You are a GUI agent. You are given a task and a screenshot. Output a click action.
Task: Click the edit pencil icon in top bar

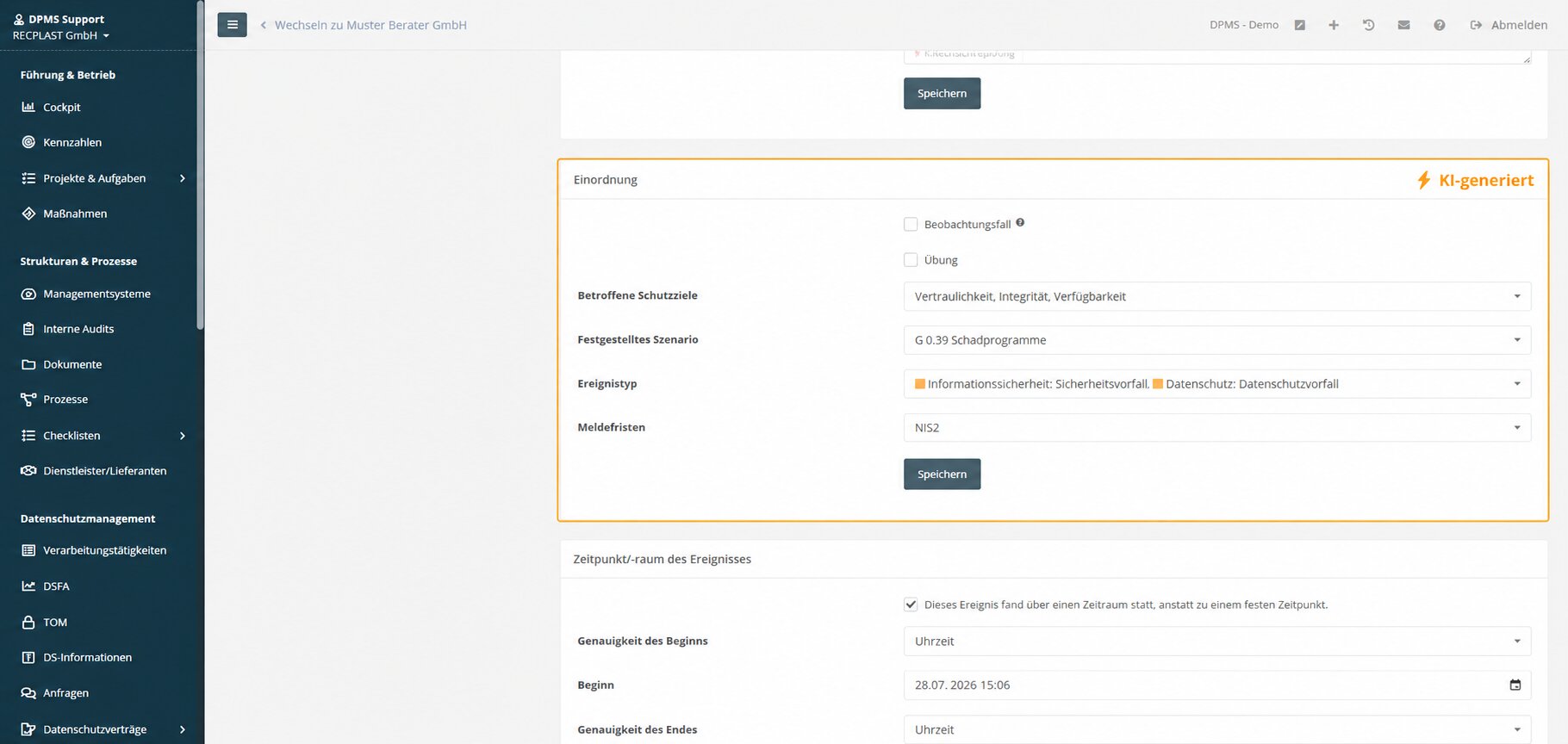pyautogui.click(x=1300, y=25)
